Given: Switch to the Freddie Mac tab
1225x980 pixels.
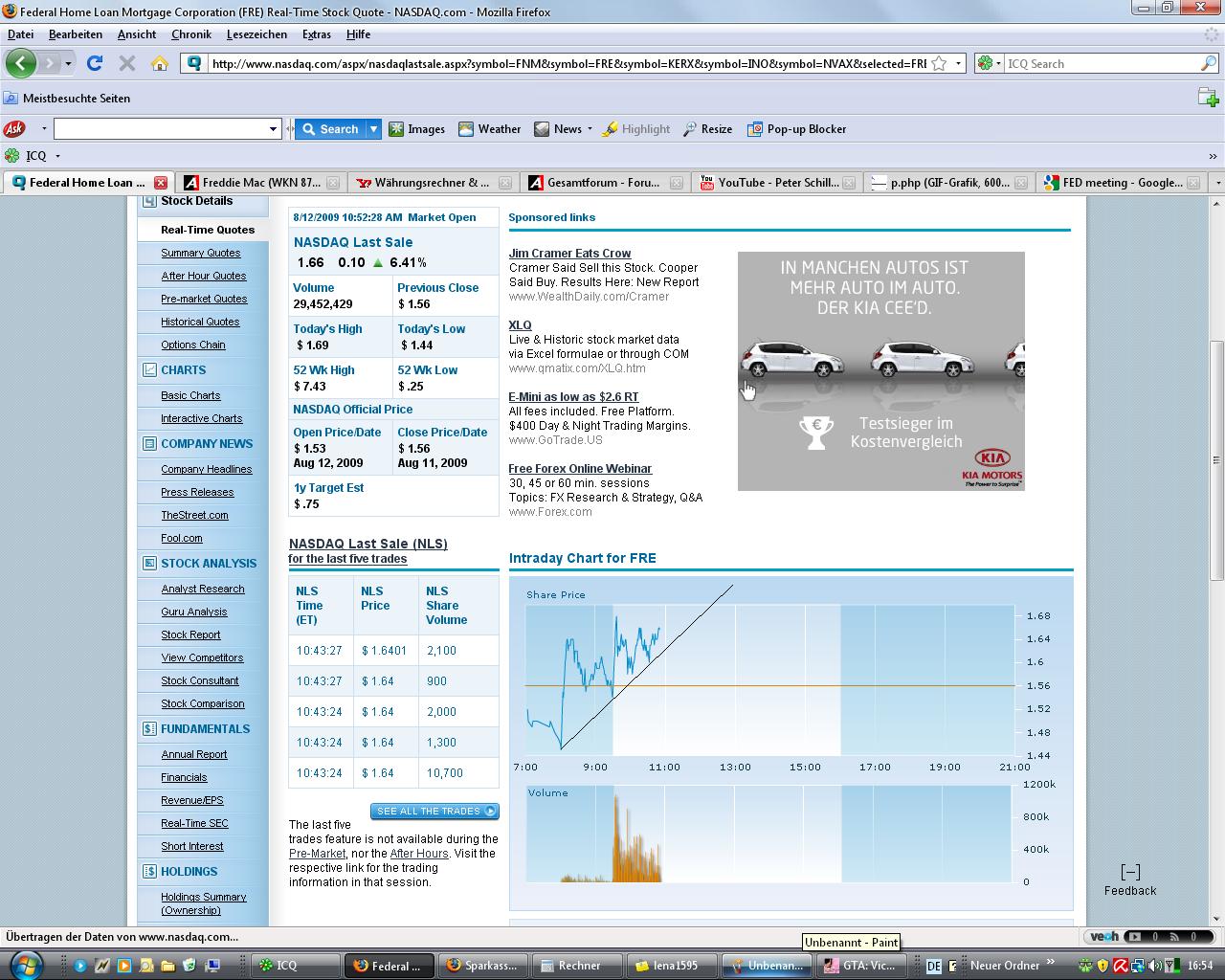Looking at the screenshot, I should point(260,183).
